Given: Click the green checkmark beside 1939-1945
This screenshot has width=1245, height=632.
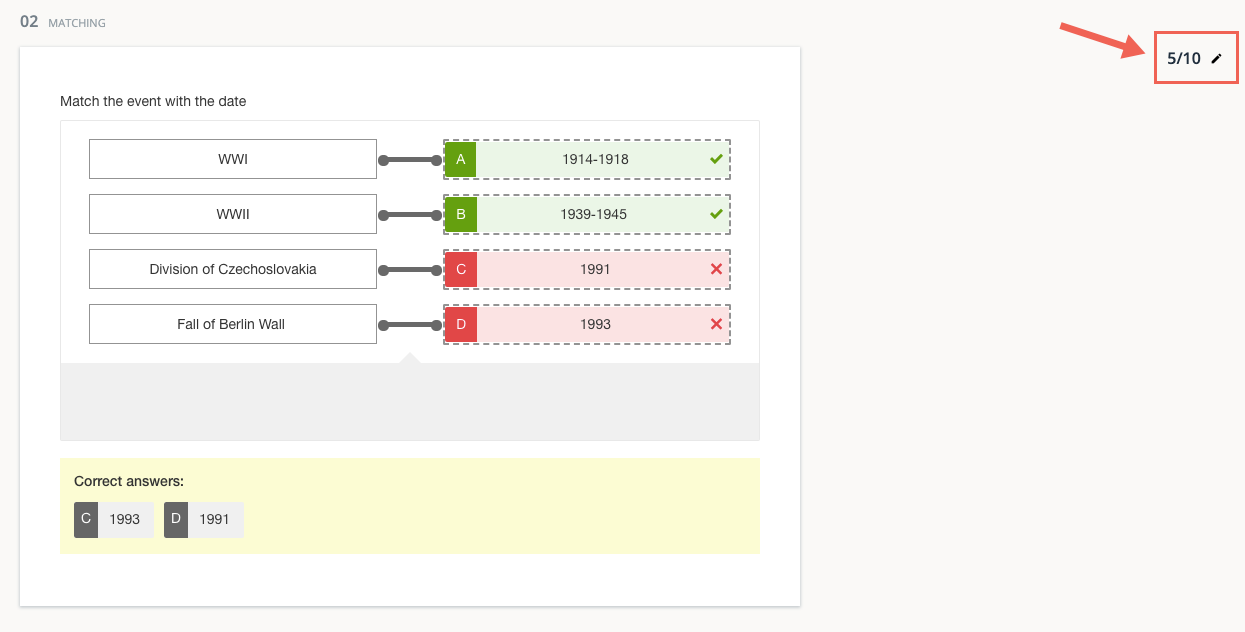Looking at the screenshot, I should 715,213.
